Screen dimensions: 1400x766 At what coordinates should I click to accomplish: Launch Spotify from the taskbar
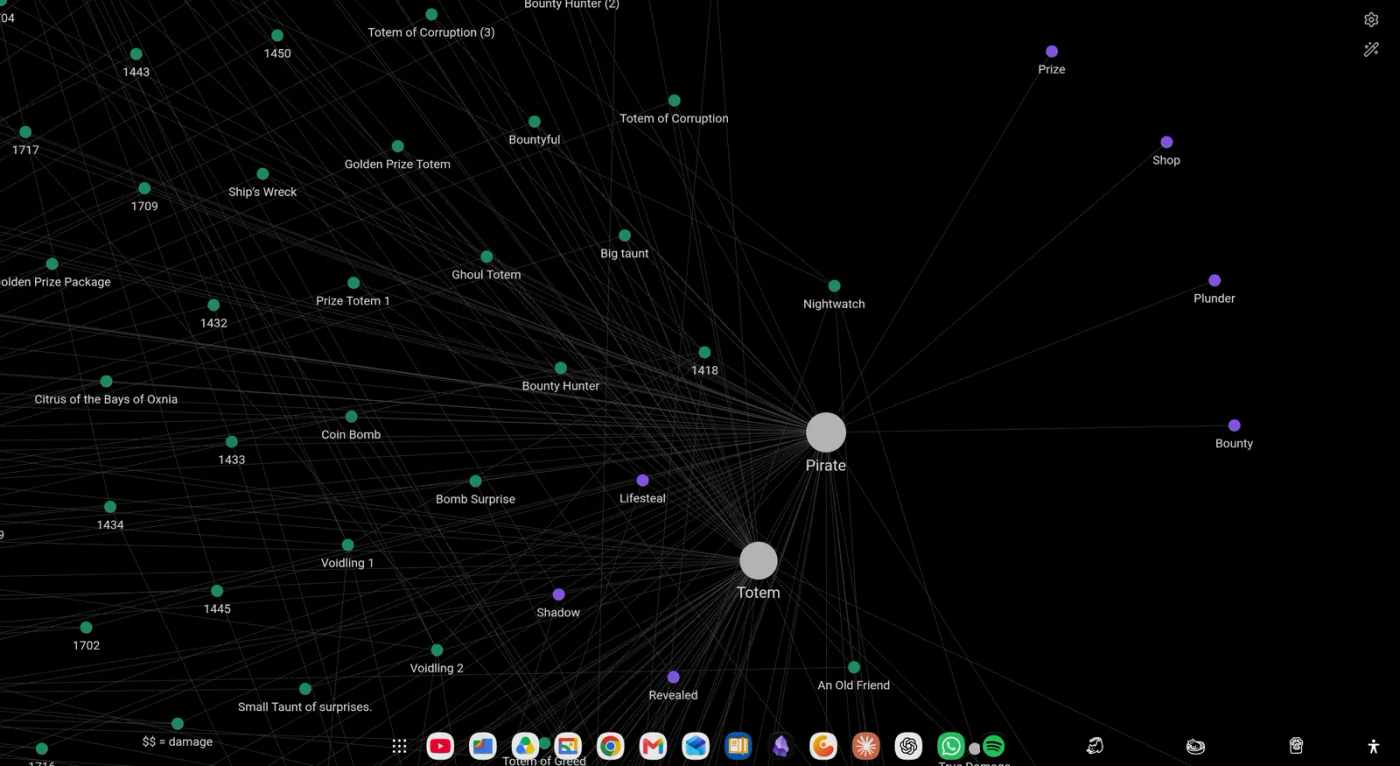(993, 746)
